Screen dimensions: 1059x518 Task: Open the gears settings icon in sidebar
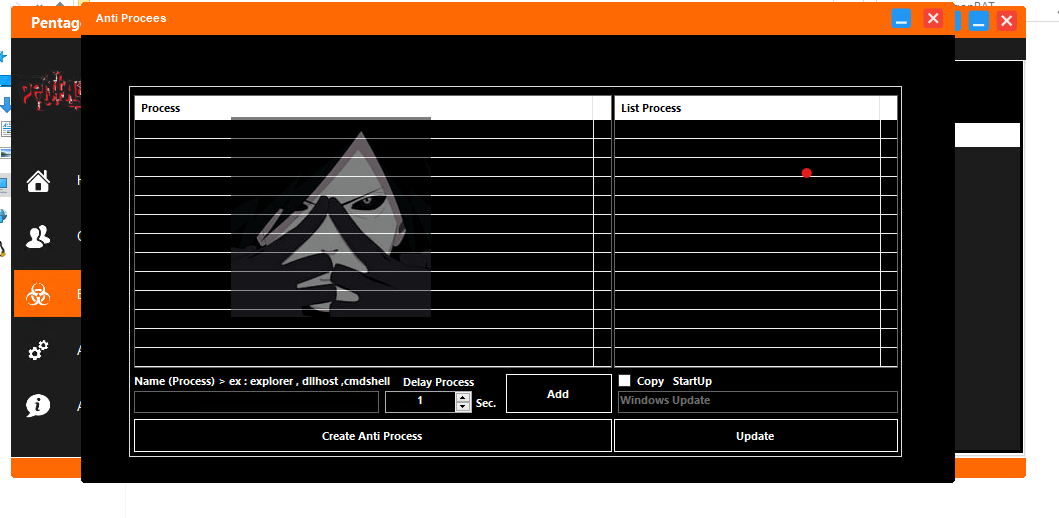coord(38,350)
